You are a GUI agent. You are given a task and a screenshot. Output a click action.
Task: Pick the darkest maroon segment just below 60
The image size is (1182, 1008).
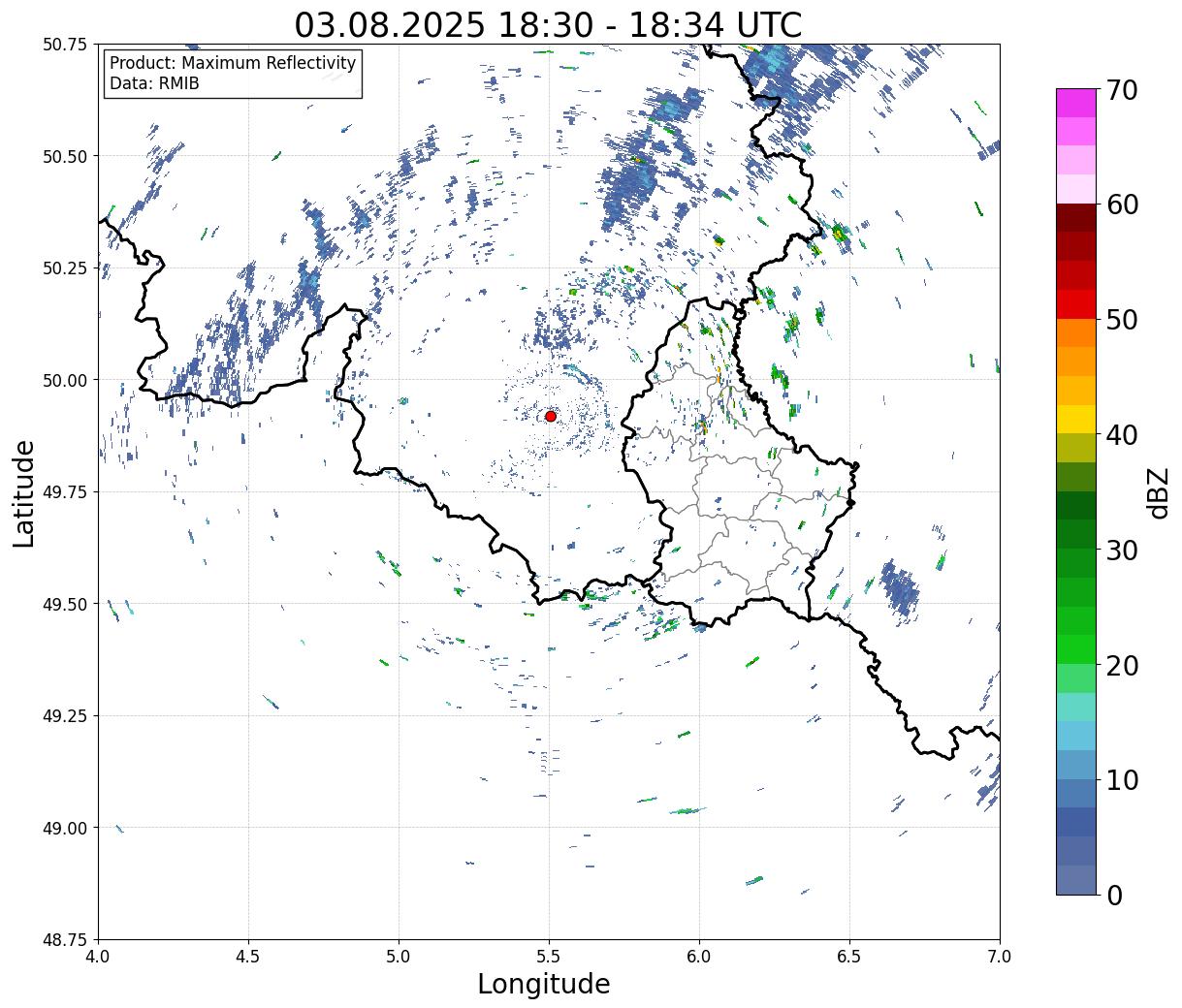tap(1076, 218)
